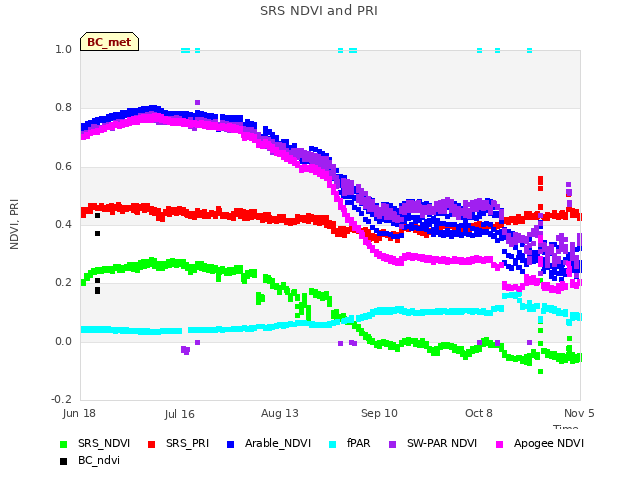Click the cyan fPAR legend swatch
The image size is (640, 480).
(333, 444)
